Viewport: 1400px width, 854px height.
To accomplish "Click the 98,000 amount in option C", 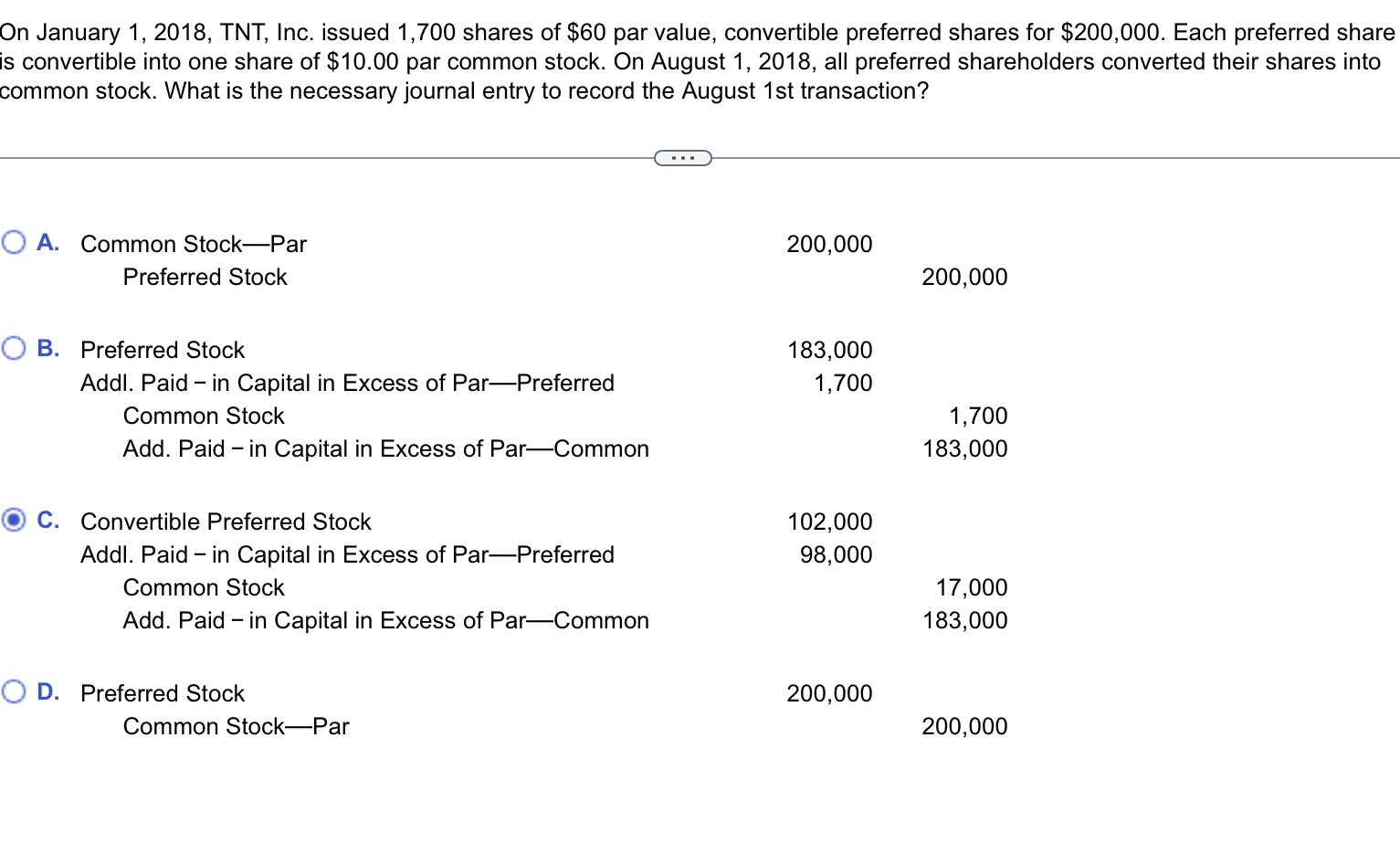I will tap(835, 554).
